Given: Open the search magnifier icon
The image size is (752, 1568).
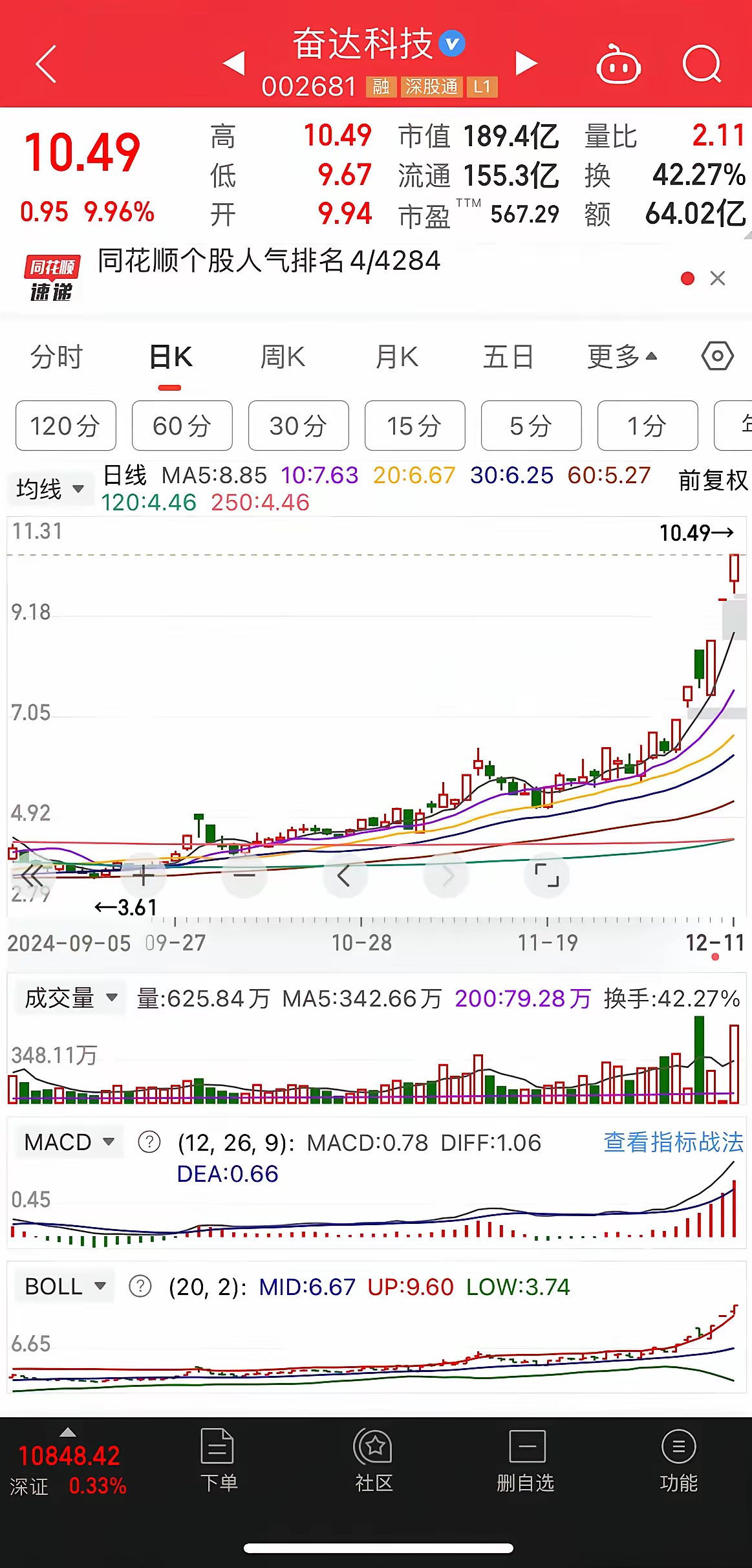Looking at the screenshot, I should point(702,64).
